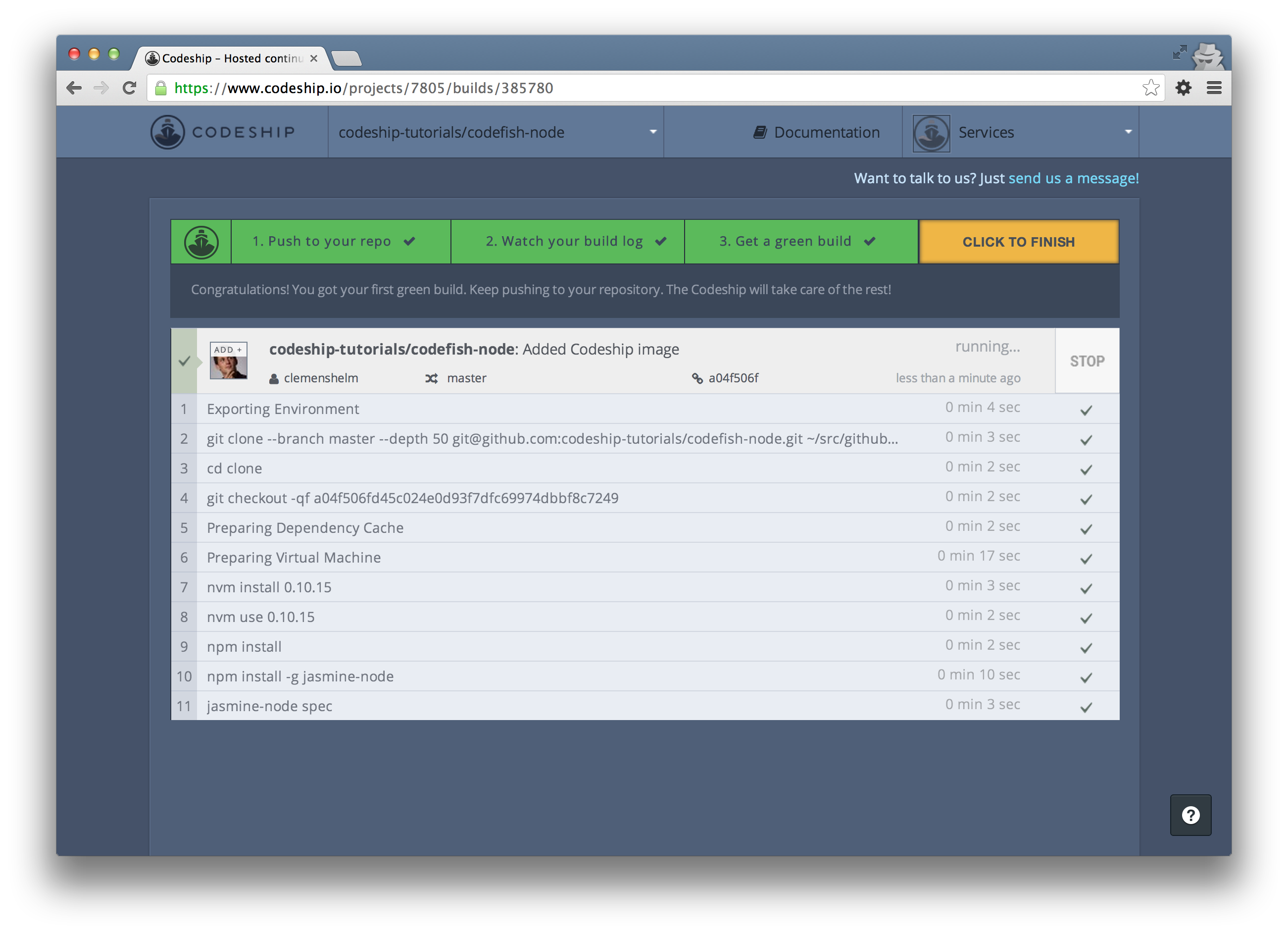The image size is (1288, 934).
Task: Click the help question mark button
Action: point(1190,815)
